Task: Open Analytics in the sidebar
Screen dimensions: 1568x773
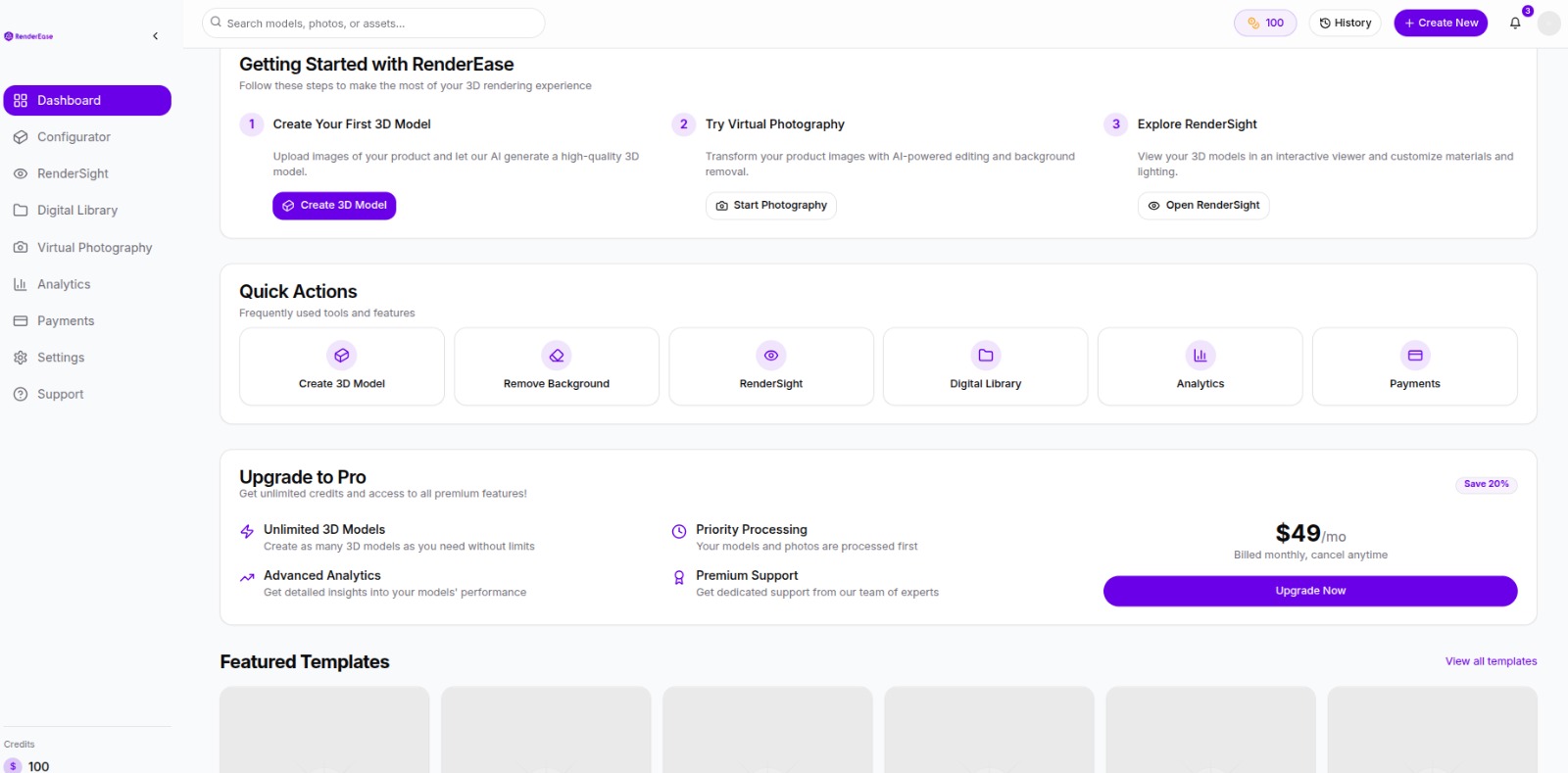Action: 87,284
